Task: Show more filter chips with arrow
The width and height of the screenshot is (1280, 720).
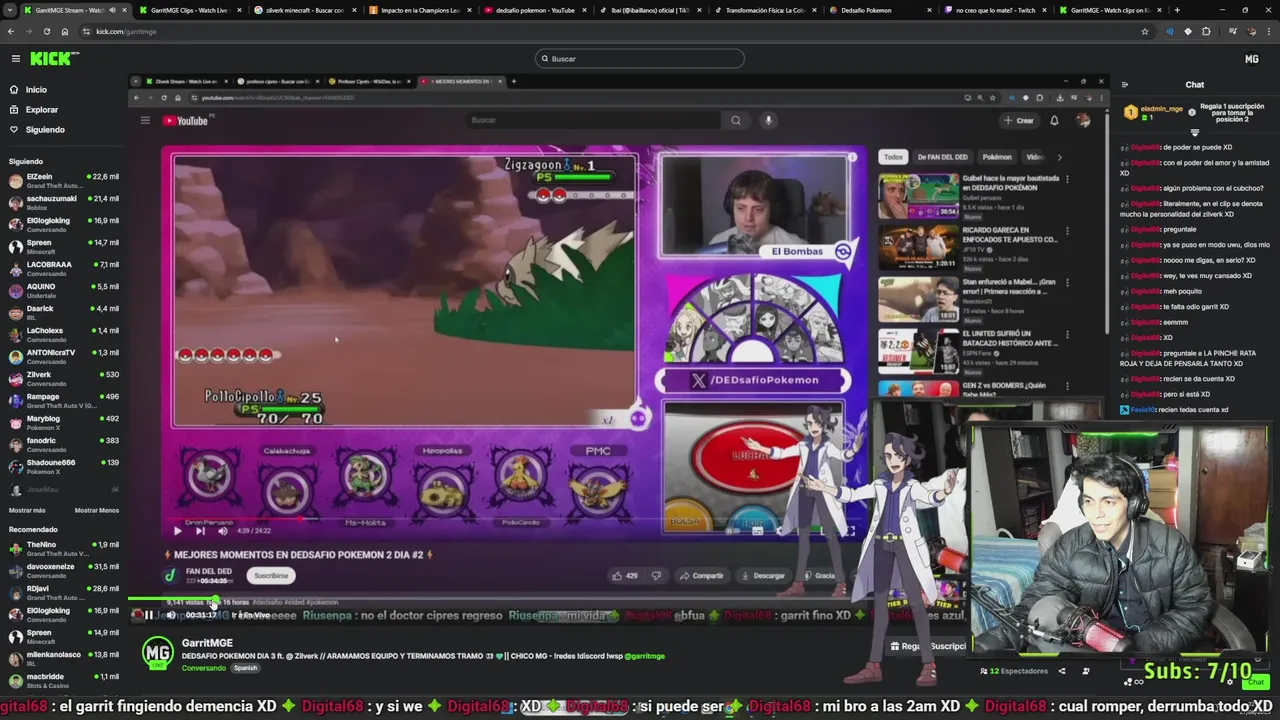Action: pos(1060,157)
